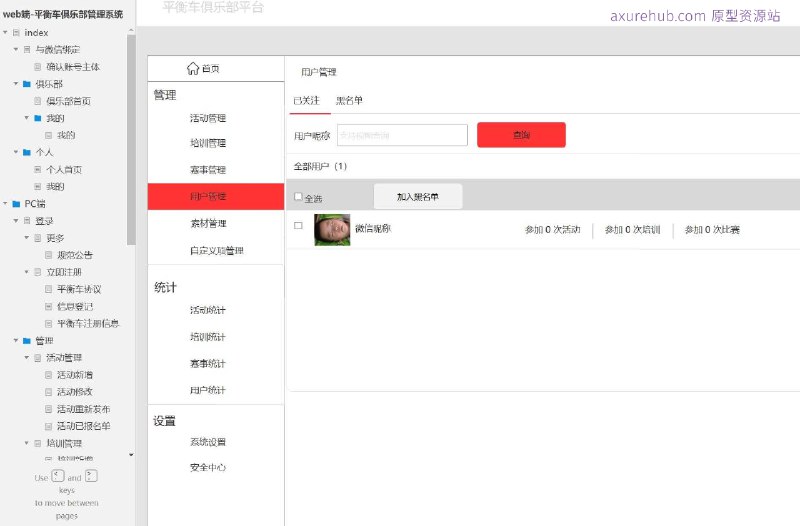Viewport: 800px width, 526px height.
Task: Click the 俱乐部 folder icon in tree
Action: point(27,84)
